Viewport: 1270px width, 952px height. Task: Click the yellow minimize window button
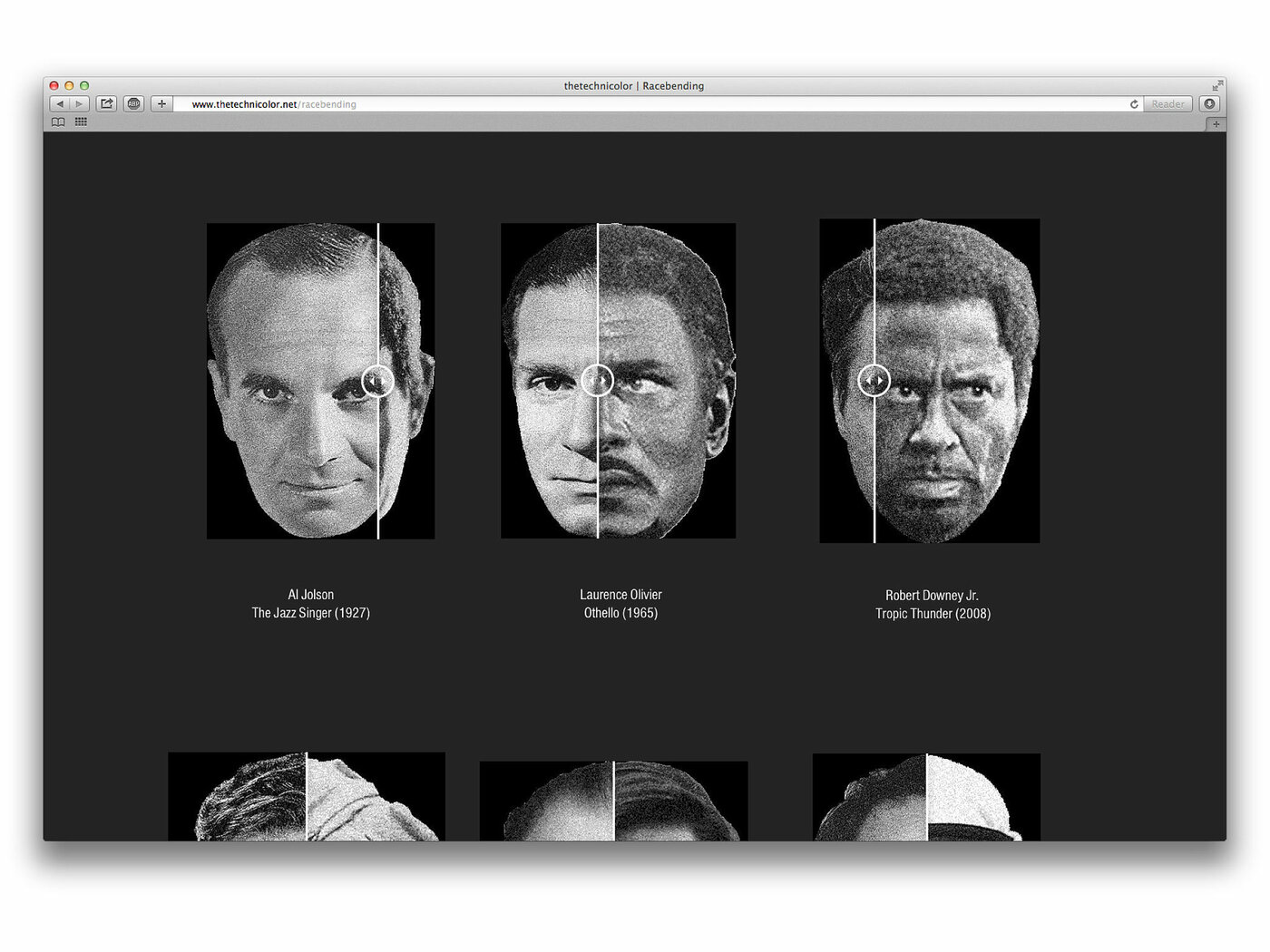pos(69,86)
